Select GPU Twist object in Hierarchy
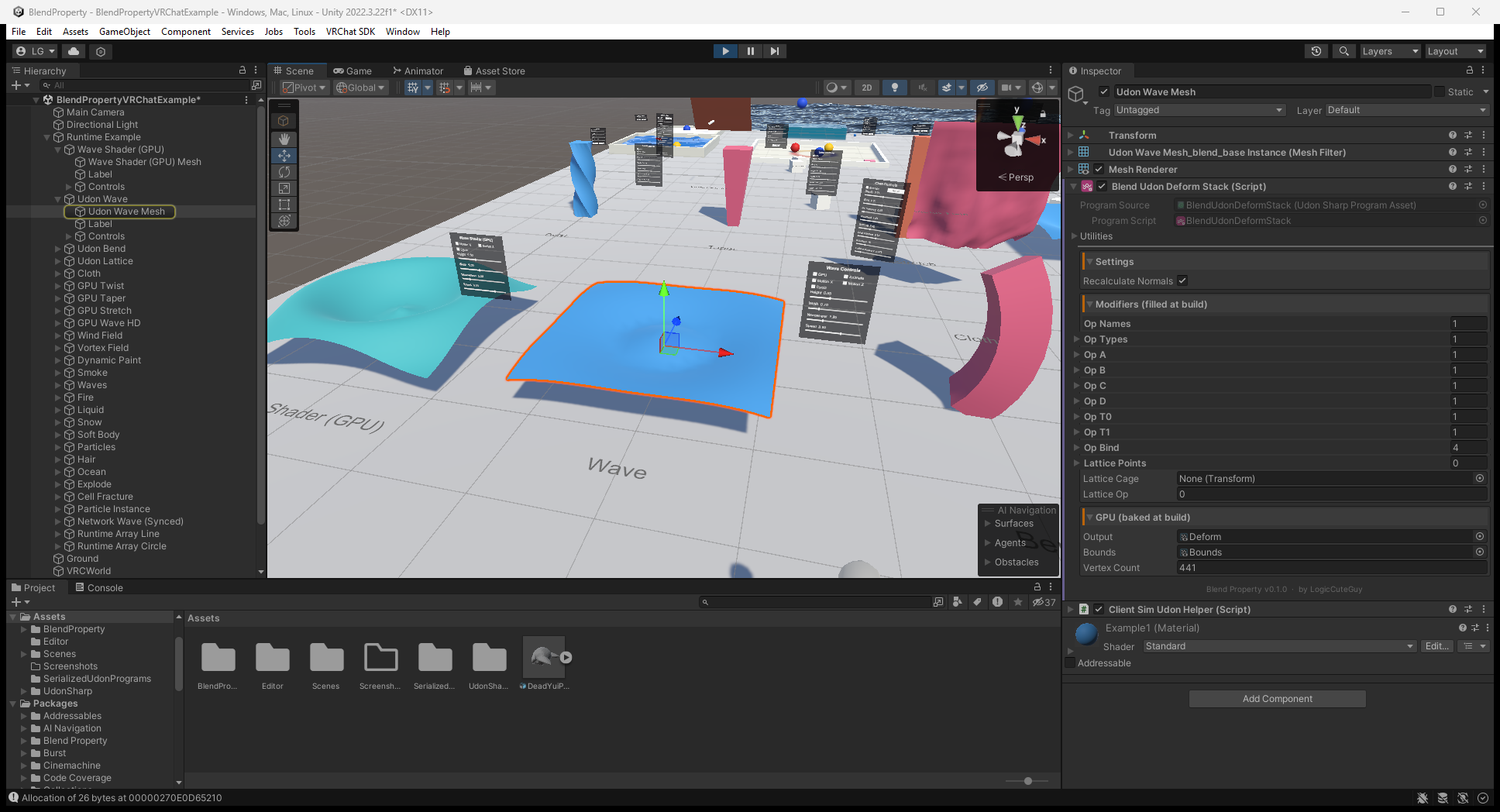1500x812 pixels. click(x=101, y=286)
